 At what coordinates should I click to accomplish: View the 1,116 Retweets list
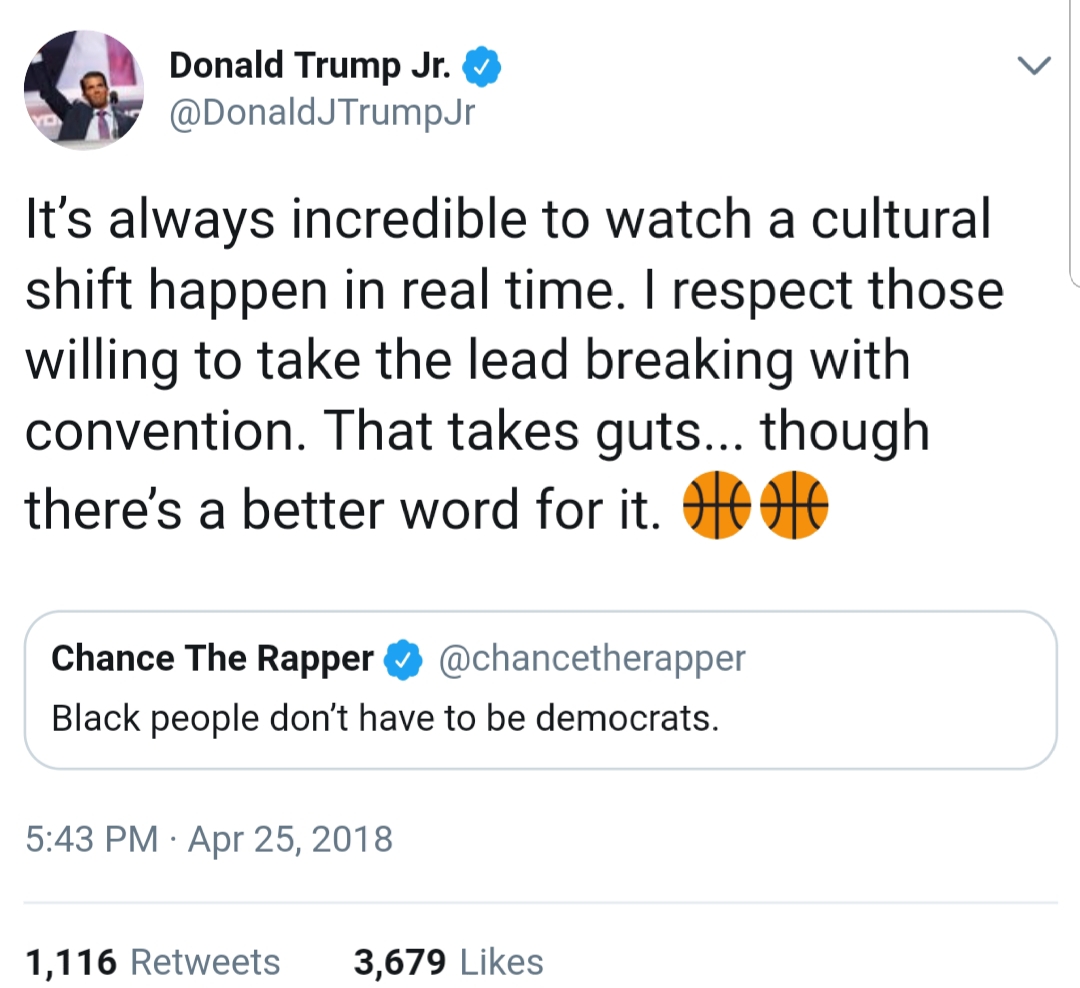click(x=153, y=962)
